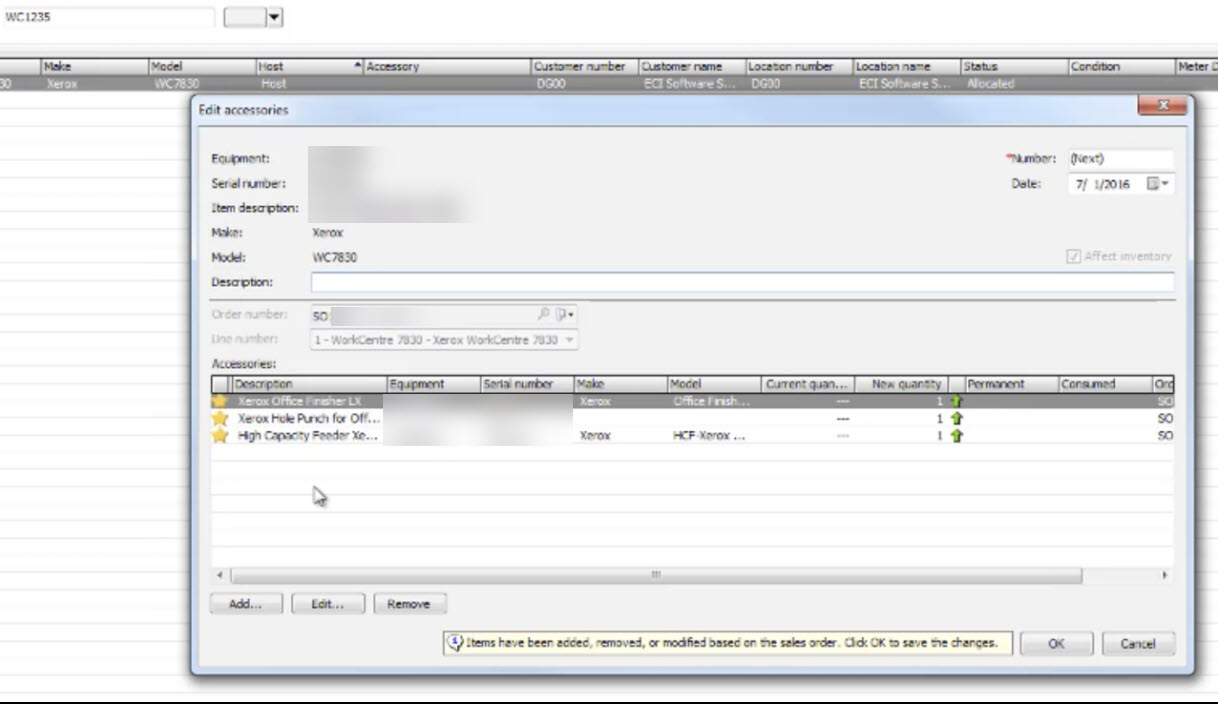The width and height of the screenshot is (1218, 704).
Task: Click the WC1235 search field at top
Action: (108, 17)
